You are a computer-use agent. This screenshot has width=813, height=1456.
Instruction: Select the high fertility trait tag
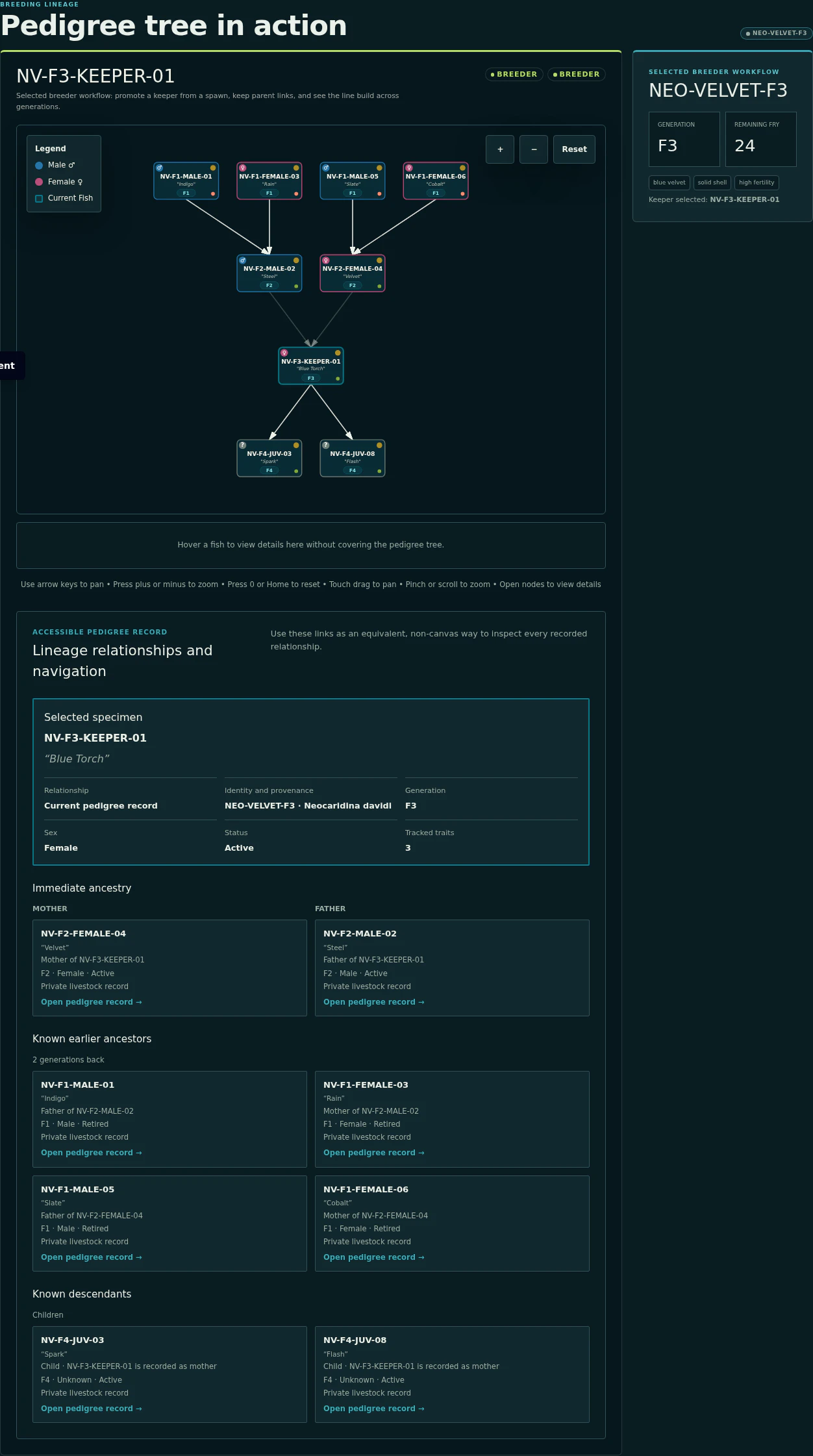point(757,182)
